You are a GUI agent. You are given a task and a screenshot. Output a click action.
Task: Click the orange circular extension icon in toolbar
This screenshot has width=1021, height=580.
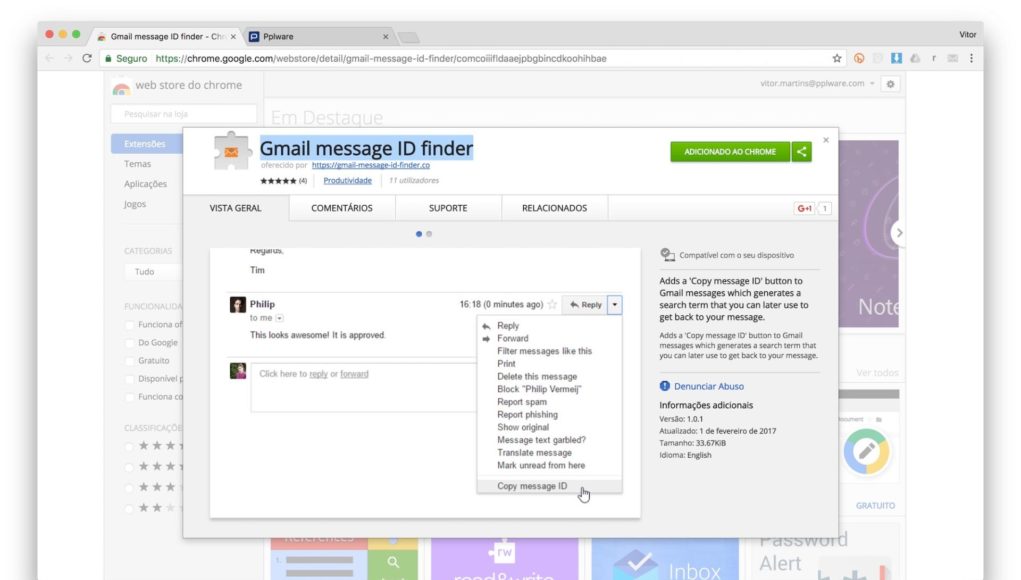tap(859, 58)
